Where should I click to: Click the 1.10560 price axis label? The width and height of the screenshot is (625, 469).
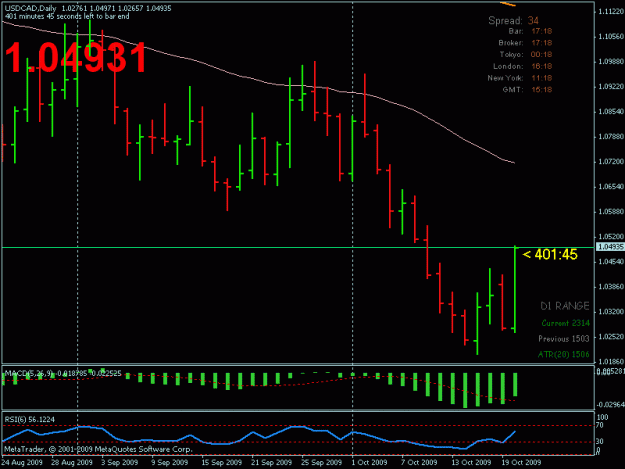(x=611, y=37)
